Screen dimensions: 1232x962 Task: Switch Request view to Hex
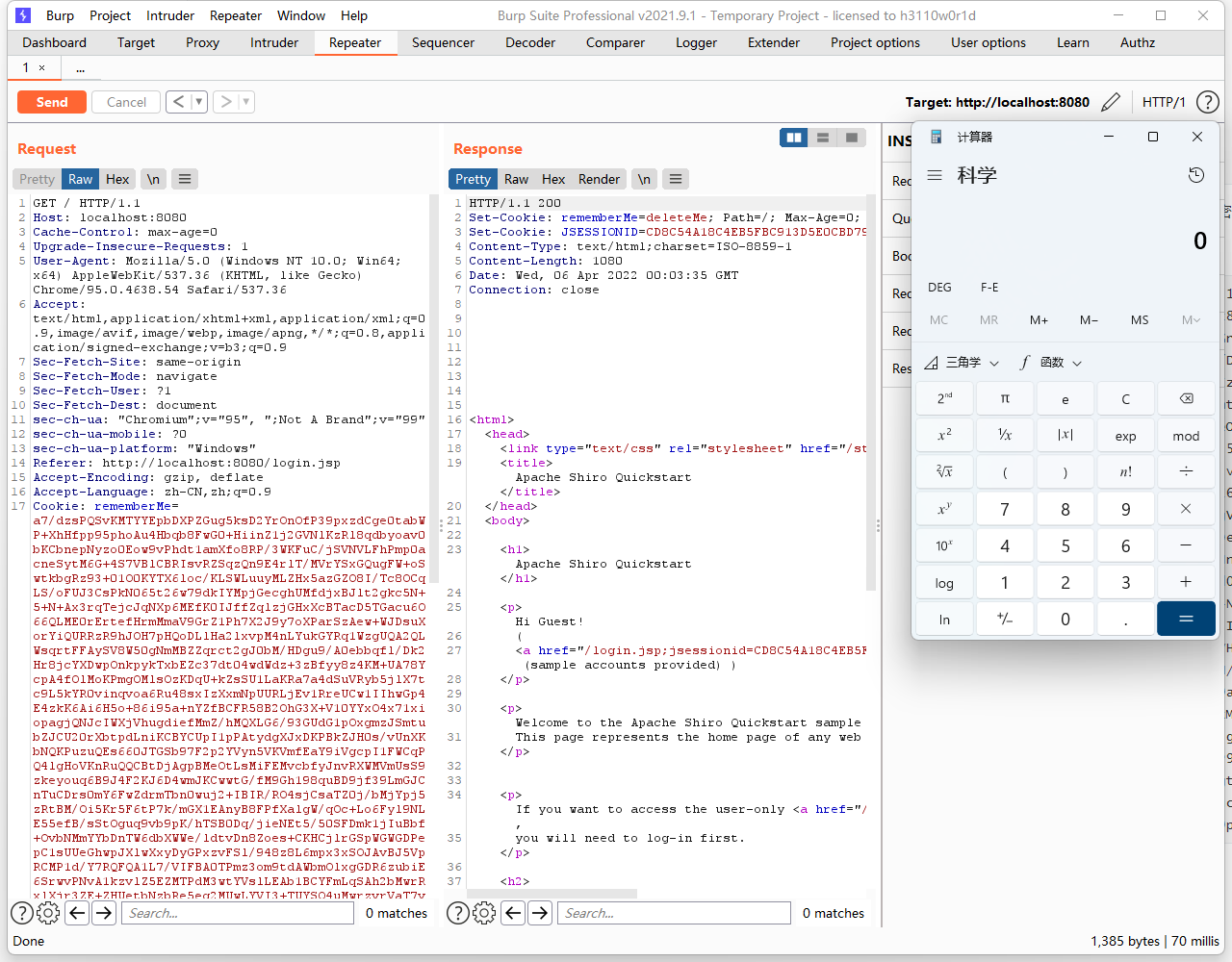(x=117, y=179)
